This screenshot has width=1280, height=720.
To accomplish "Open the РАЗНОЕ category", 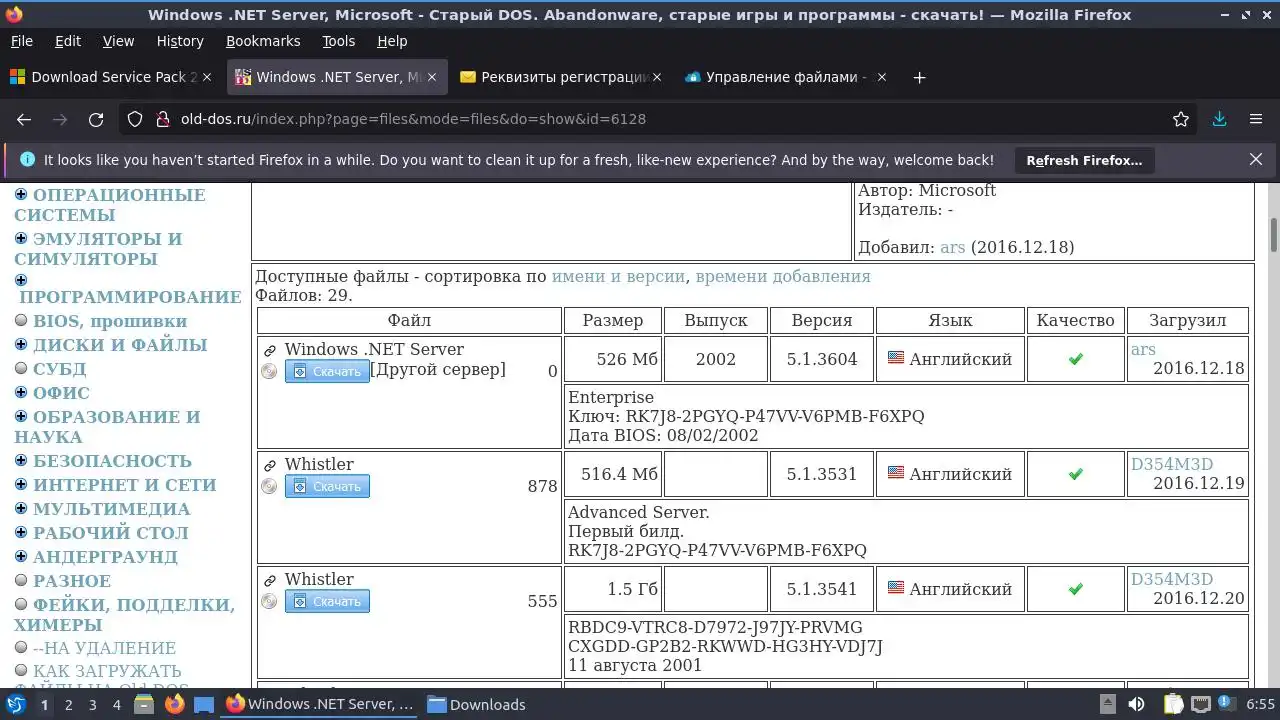I will pyautogui.click(x=72, y=581).
